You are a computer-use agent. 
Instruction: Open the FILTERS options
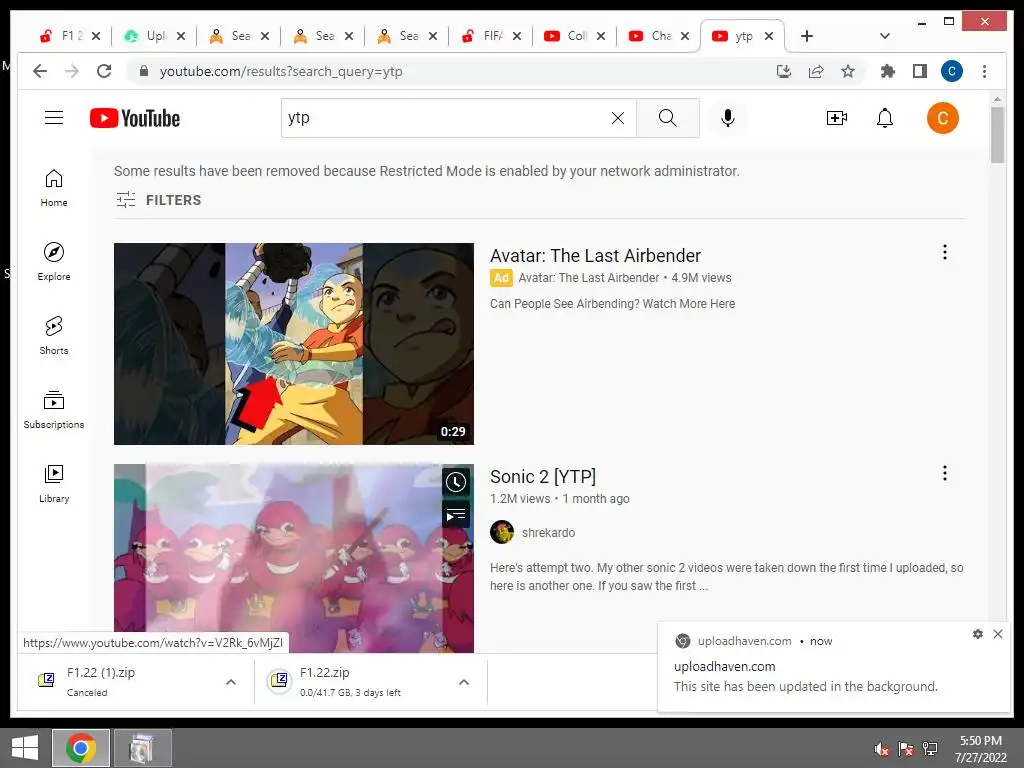pos(159,200)
